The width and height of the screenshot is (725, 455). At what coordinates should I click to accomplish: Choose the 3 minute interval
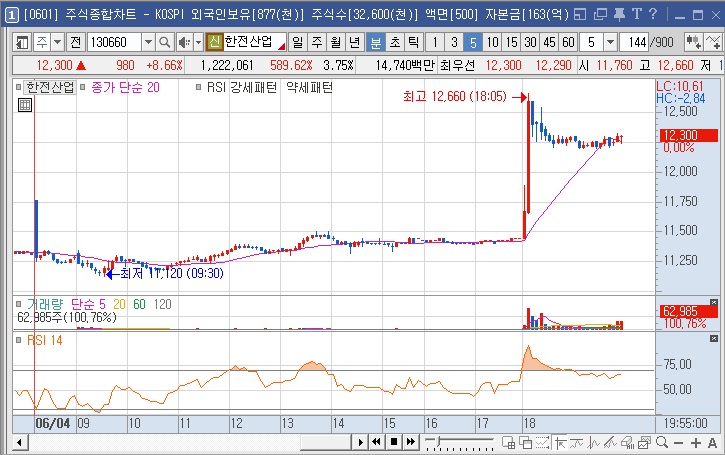tap(454, 43)
